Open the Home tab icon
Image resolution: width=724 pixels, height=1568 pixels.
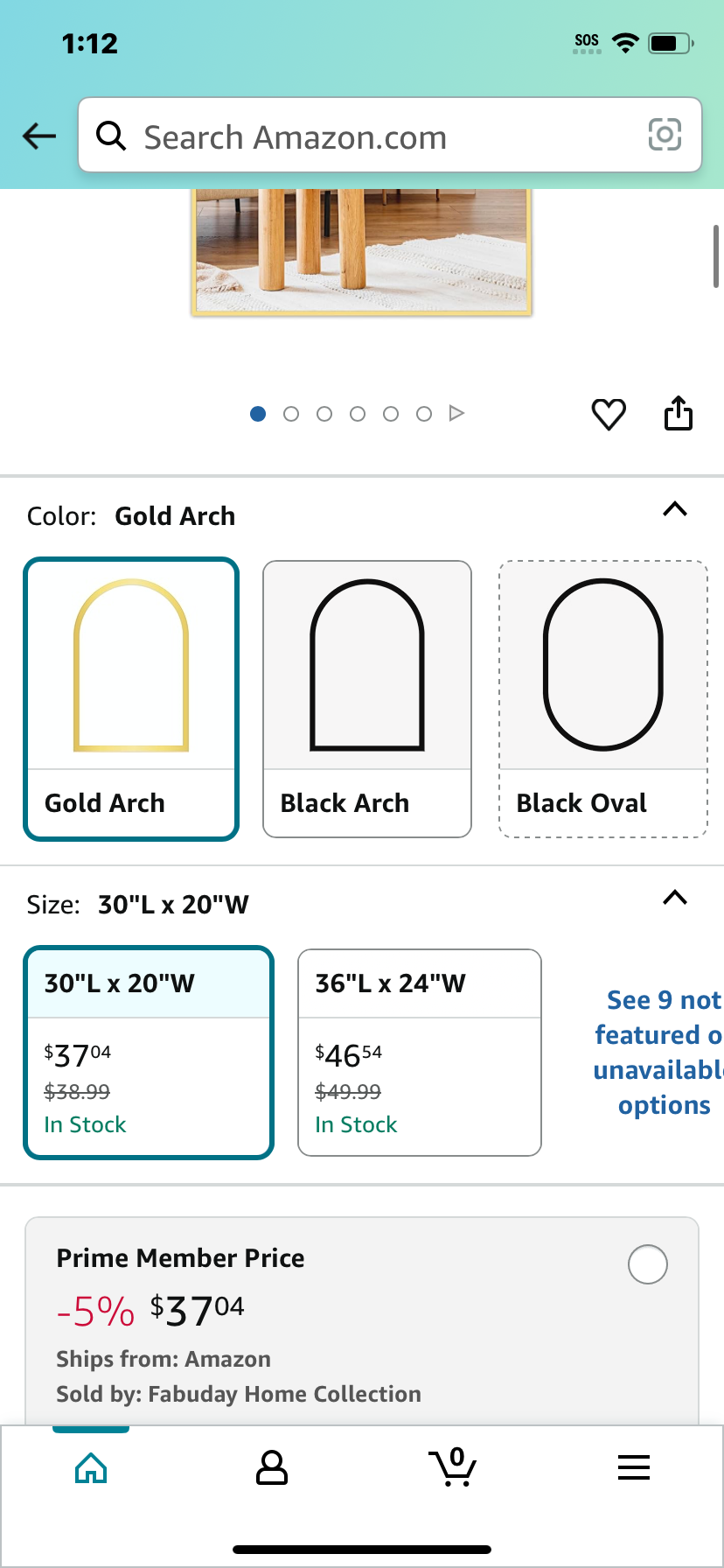[91, 1467]
